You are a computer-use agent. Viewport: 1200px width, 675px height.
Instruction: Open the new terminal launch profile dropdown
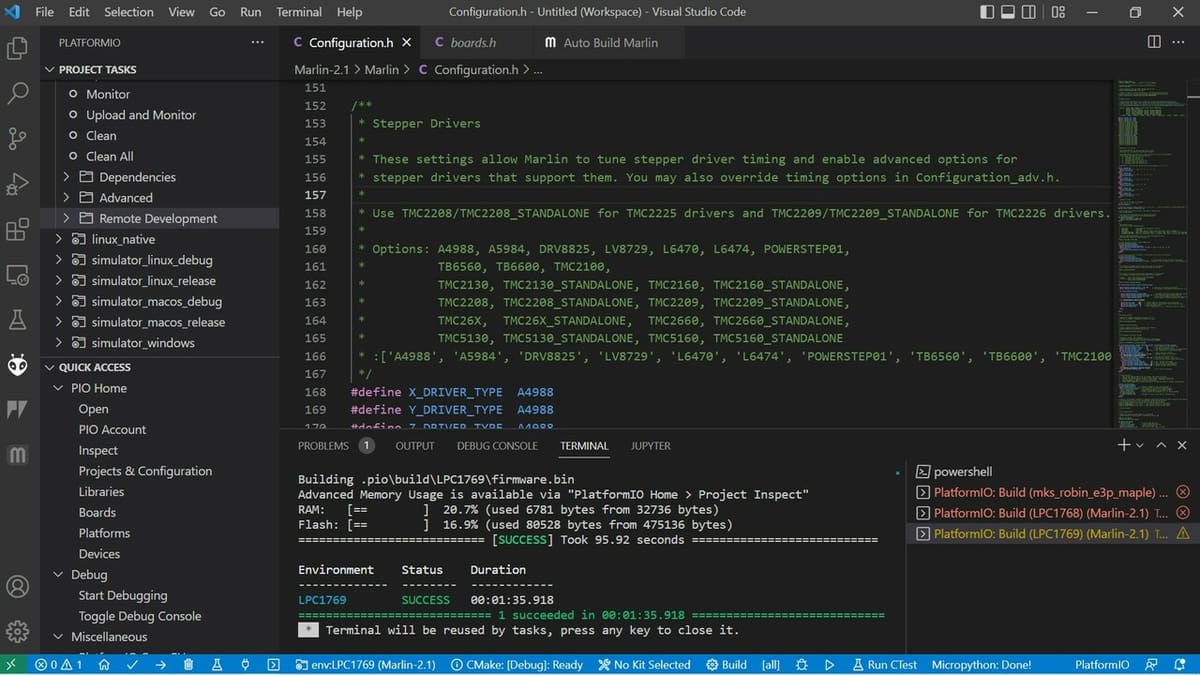1140,445
